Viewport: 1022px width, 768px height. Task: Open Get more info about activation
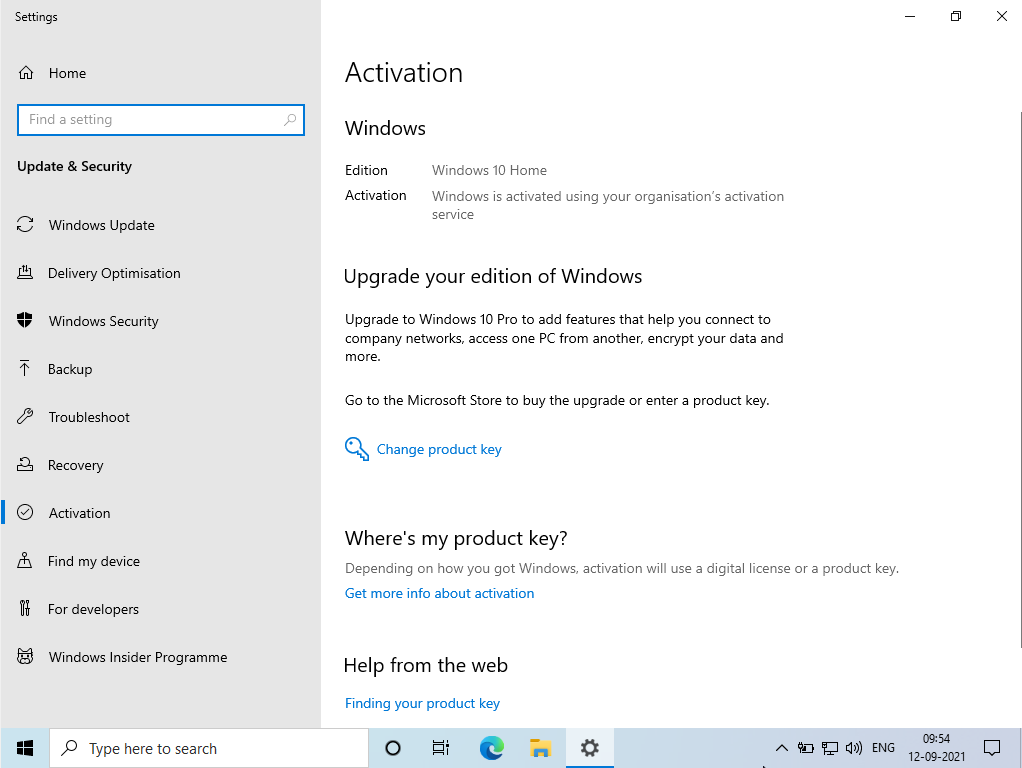439,593
